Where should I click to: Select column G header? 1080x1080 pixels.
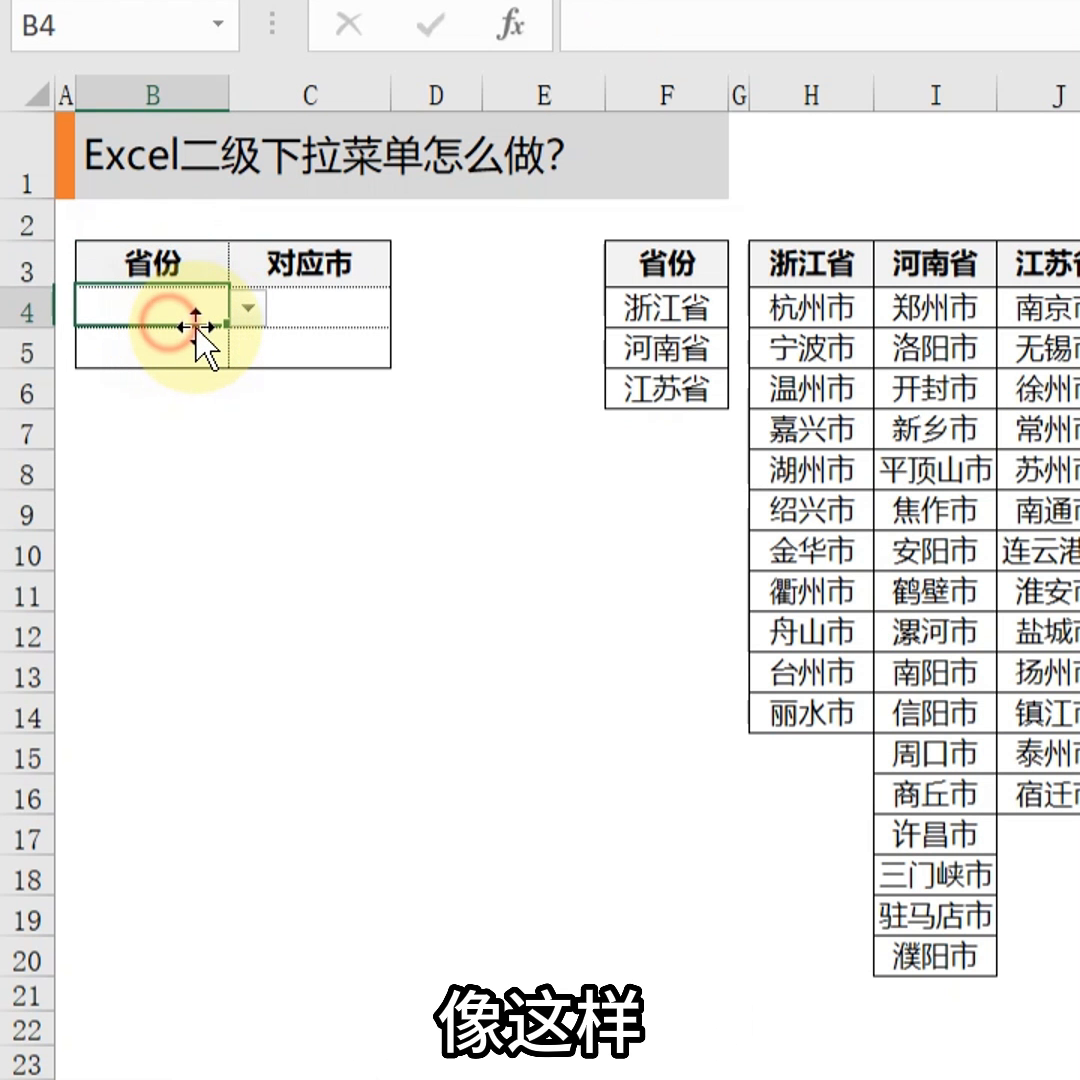[739, 95]
